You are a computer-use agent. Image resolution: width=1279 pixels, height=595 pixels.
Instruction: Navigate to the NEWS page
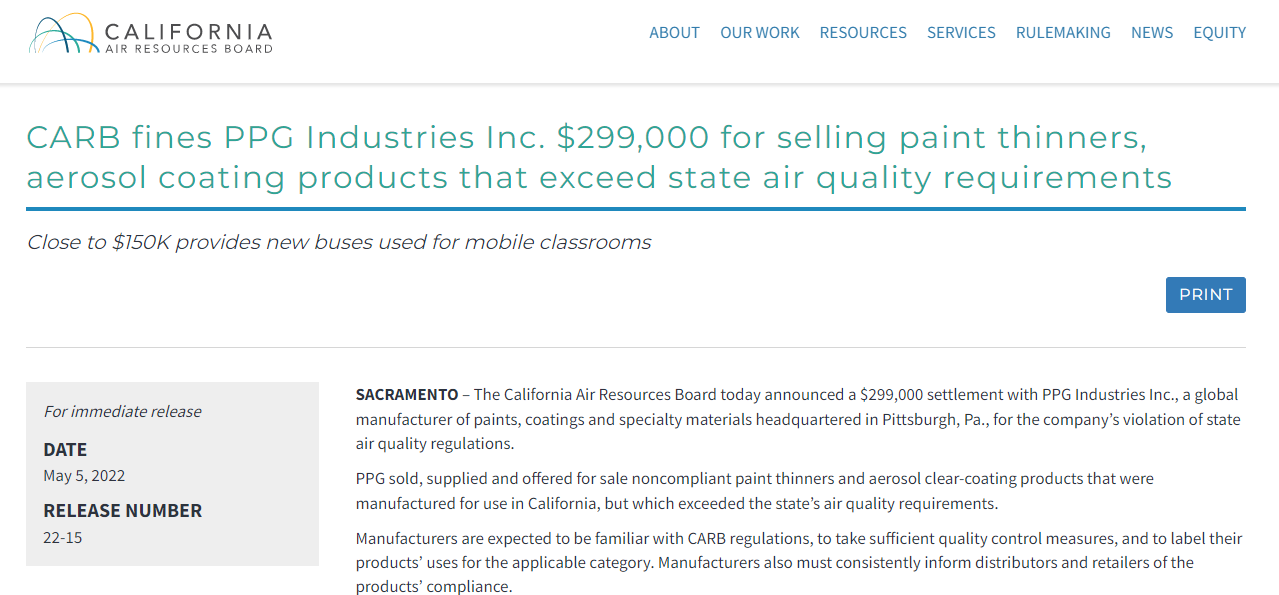pos(1152,33)
